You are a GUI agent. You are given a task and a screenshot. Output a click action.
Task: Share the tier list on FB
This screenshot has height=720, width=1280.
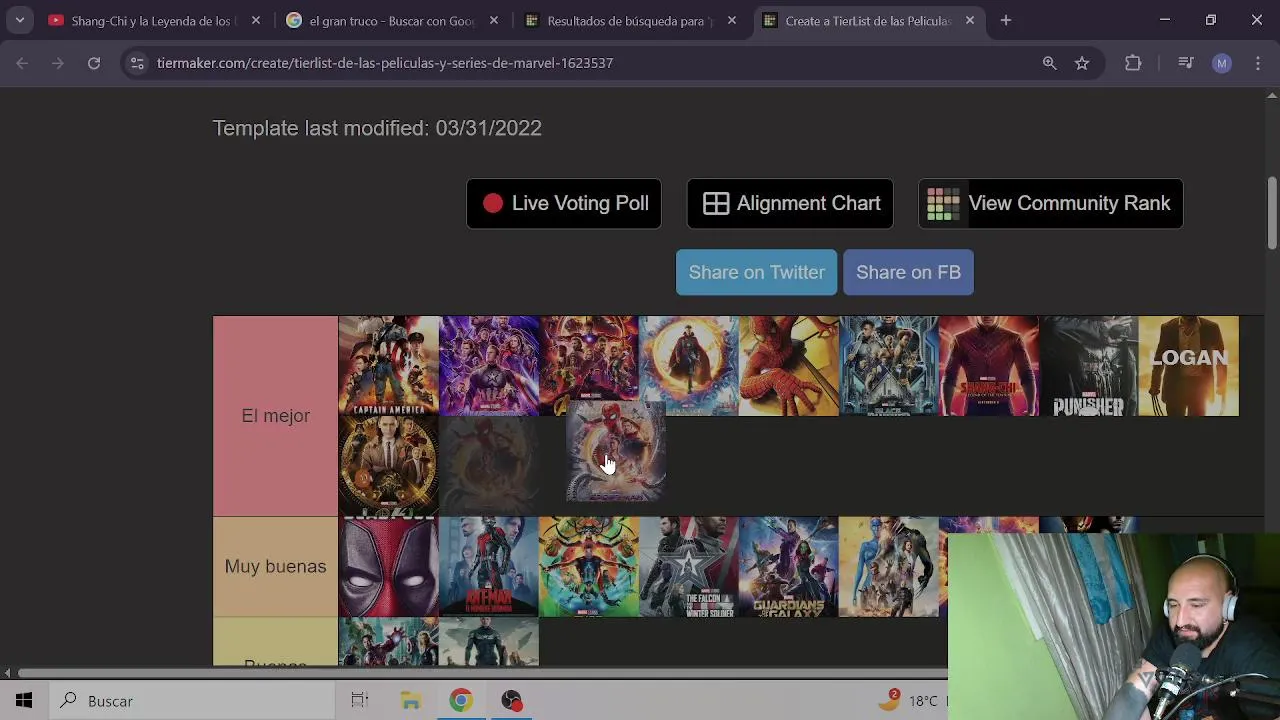(908, 272)
